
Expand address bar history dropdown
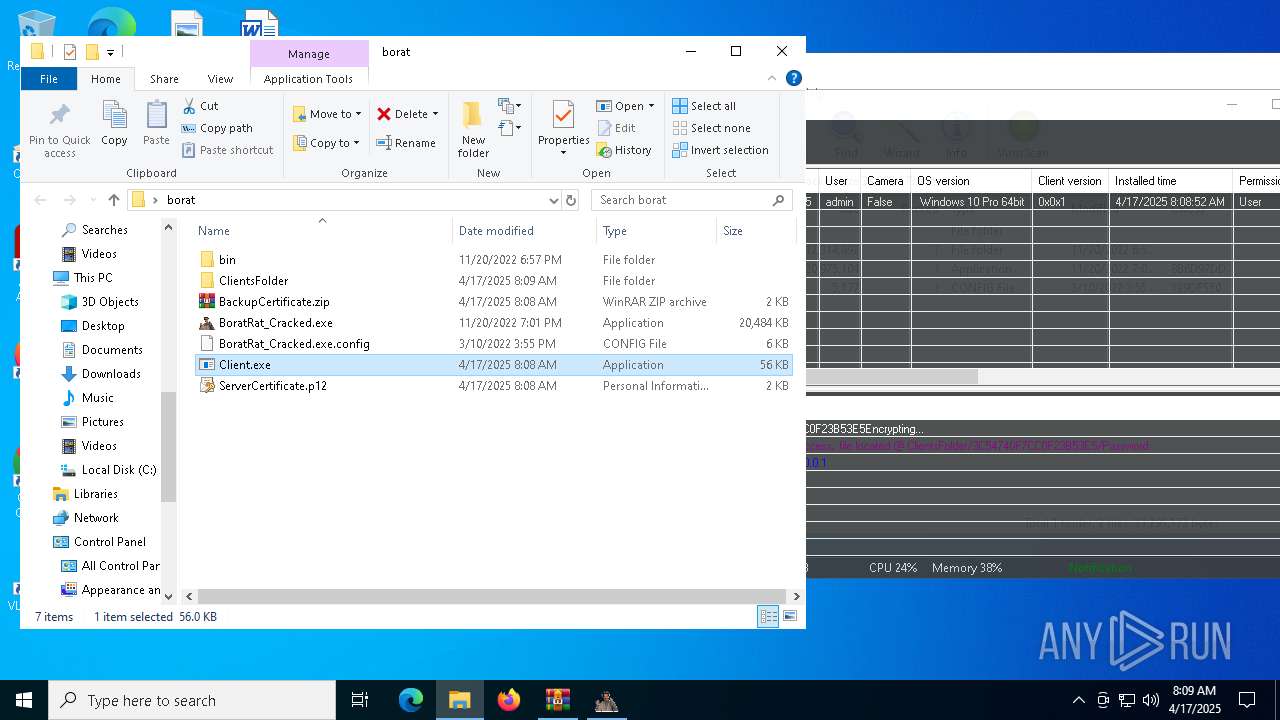(553, 200)
